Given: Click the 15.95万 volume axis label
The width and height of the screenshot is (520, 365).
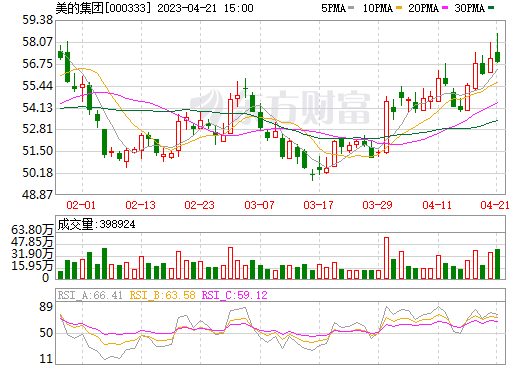Looking at the screenshot, I should tap(32, 266).
